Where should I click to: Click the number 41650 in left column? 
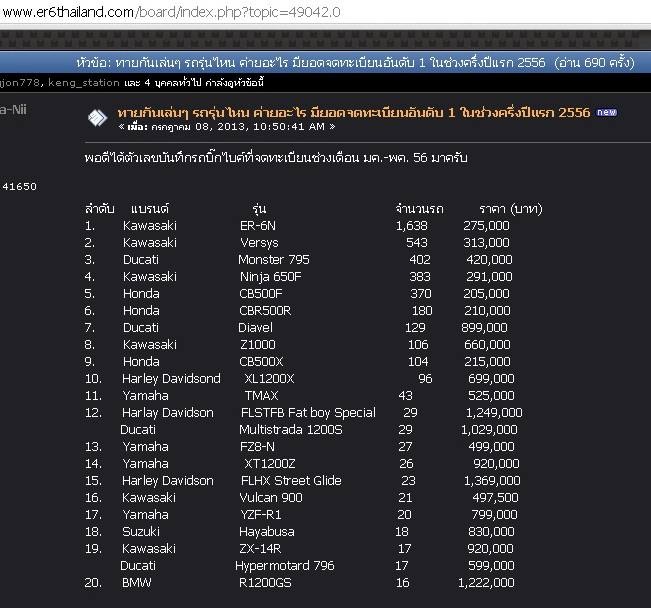pos(19,186)
